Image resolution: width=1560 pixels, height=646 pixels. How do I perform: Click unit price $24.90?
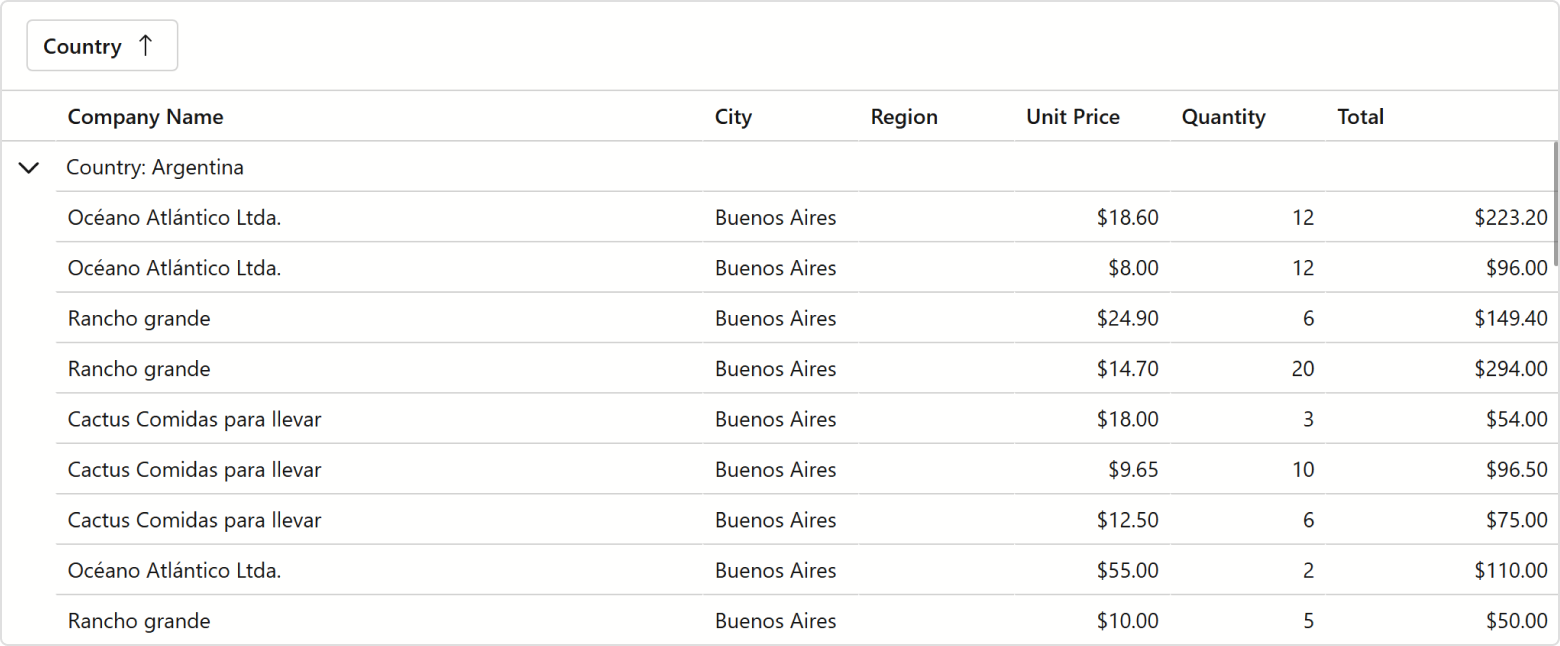pyautogui.click(x=1127, y=319)
